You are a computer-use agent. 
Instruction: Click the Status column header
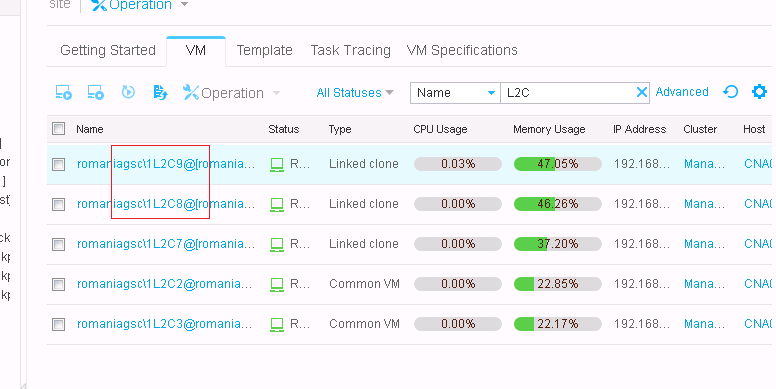284,130
